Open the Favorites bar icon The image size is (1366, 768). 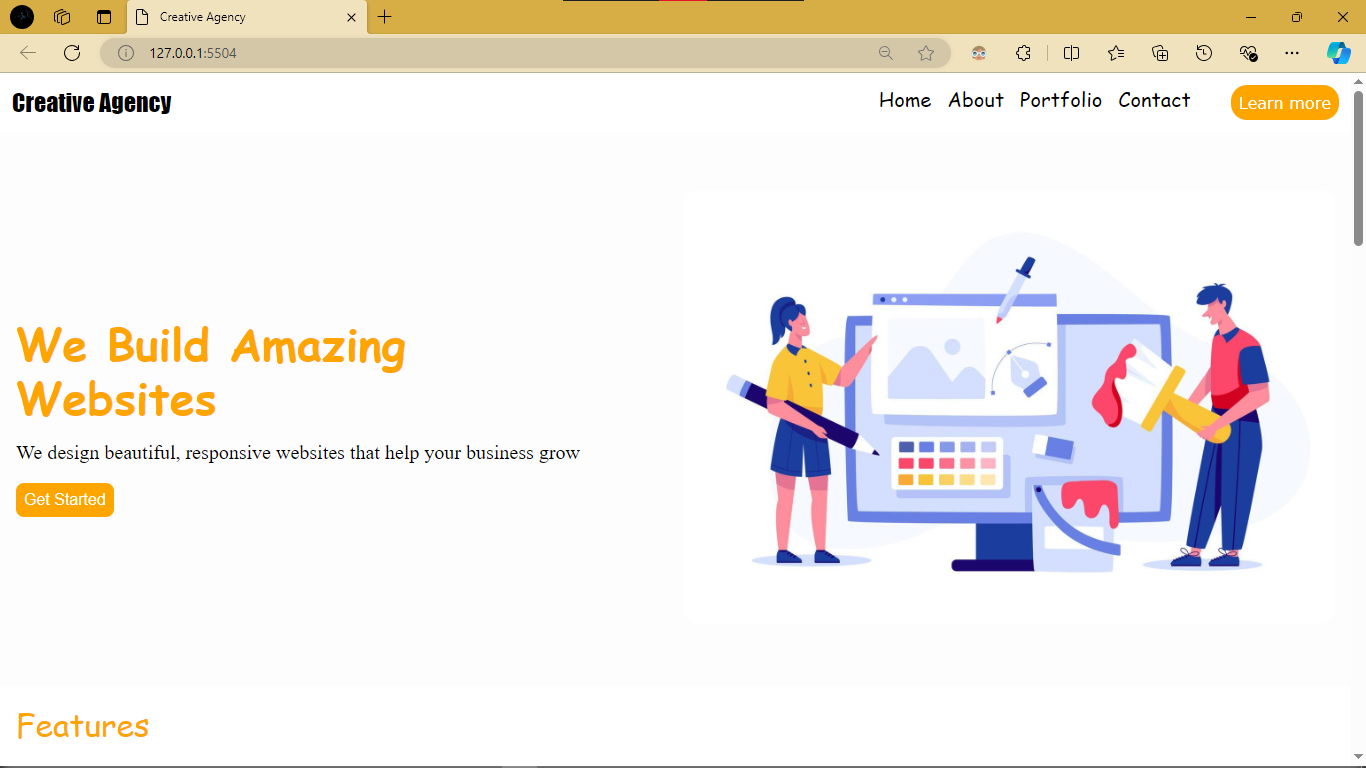point(1115,53)
